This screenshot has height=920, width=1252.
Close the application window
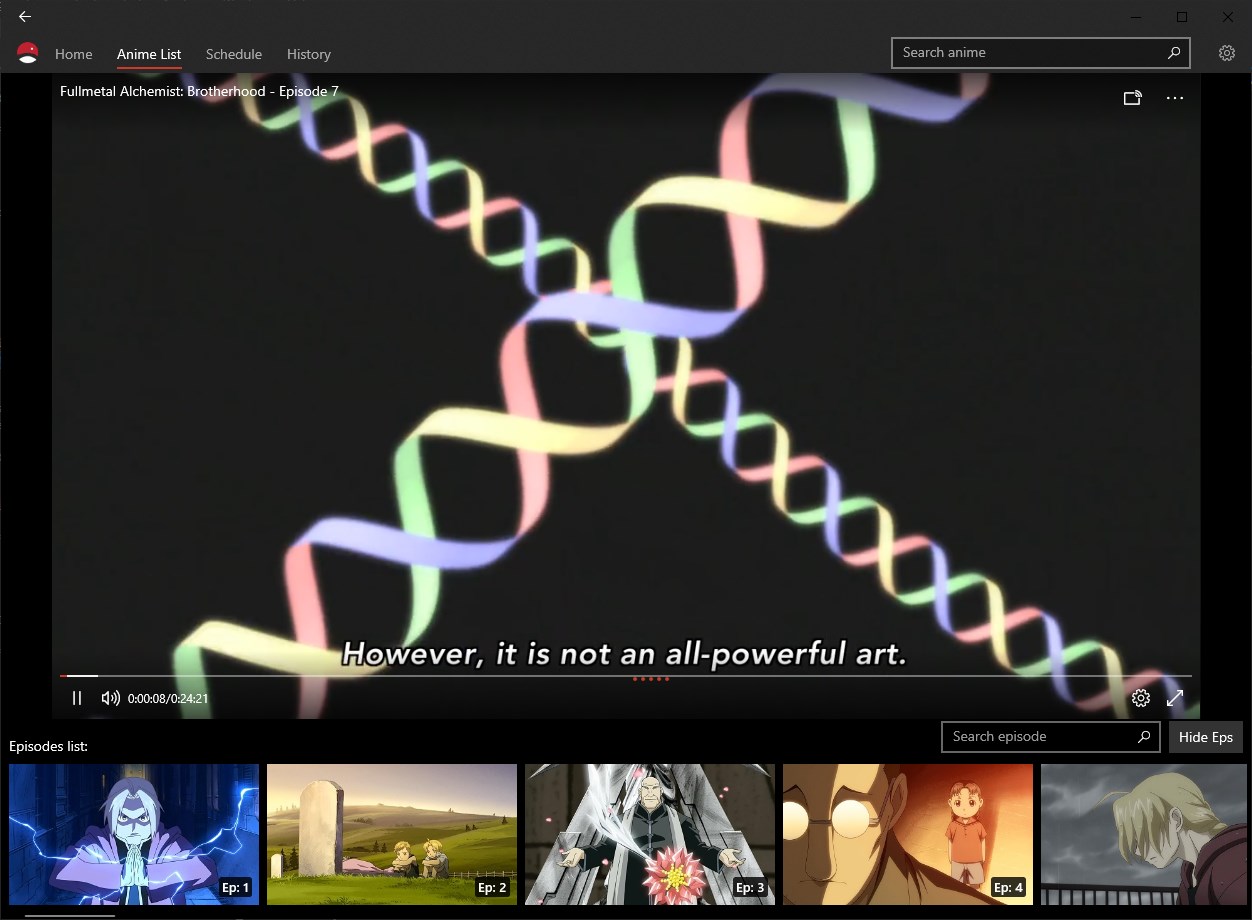coord(1228,17)
